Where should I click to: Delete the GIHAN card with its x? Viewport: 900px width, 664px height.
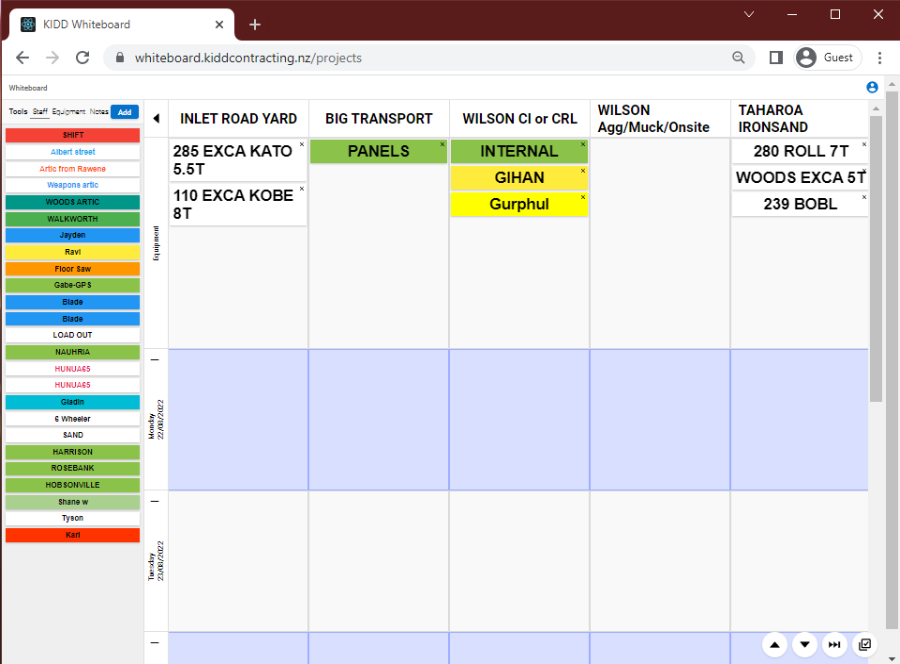click(x=582, y=171)
